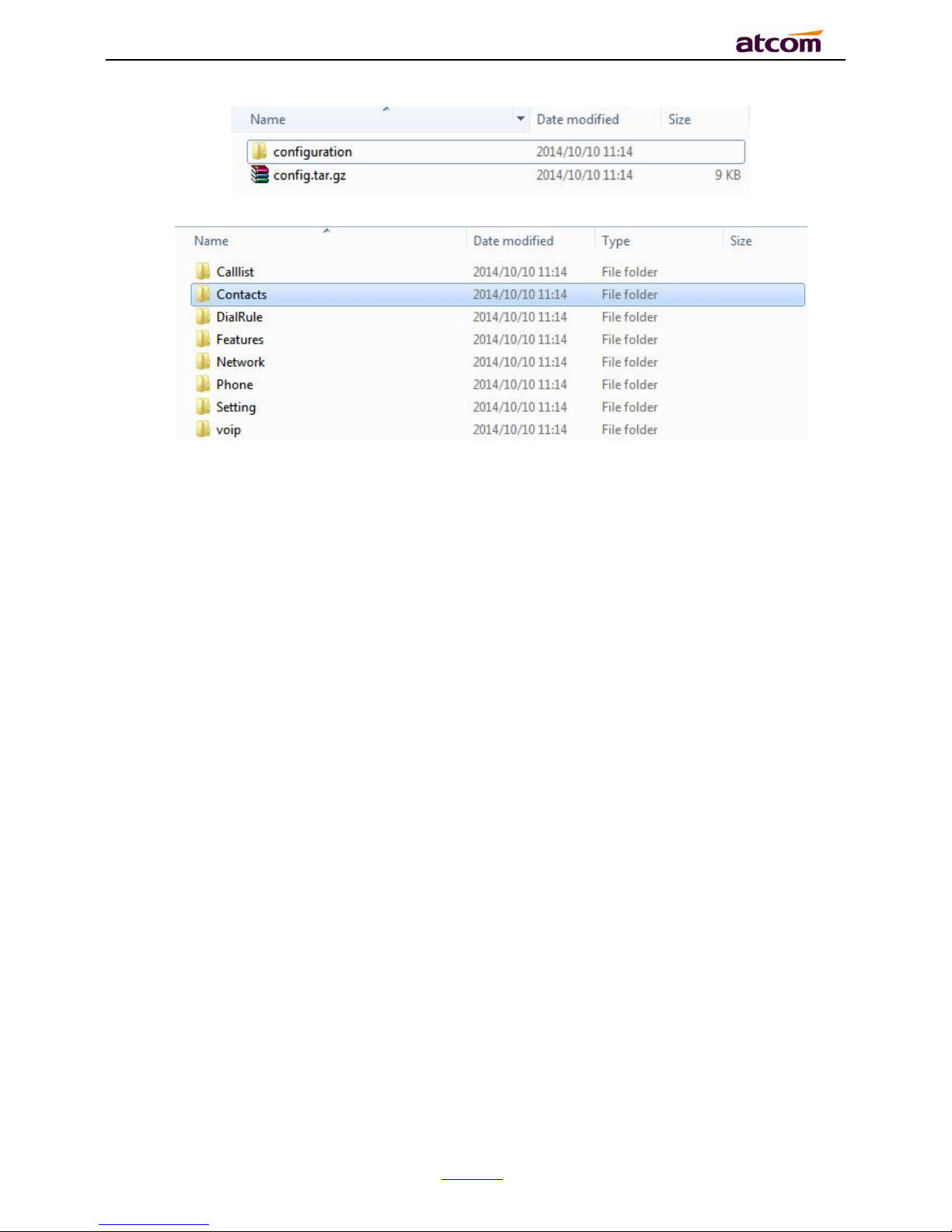Image resolution: width=952 pixels, height=1232 pixels.
Task: Click the 'Setting' folder name
Action: point(236,407)
